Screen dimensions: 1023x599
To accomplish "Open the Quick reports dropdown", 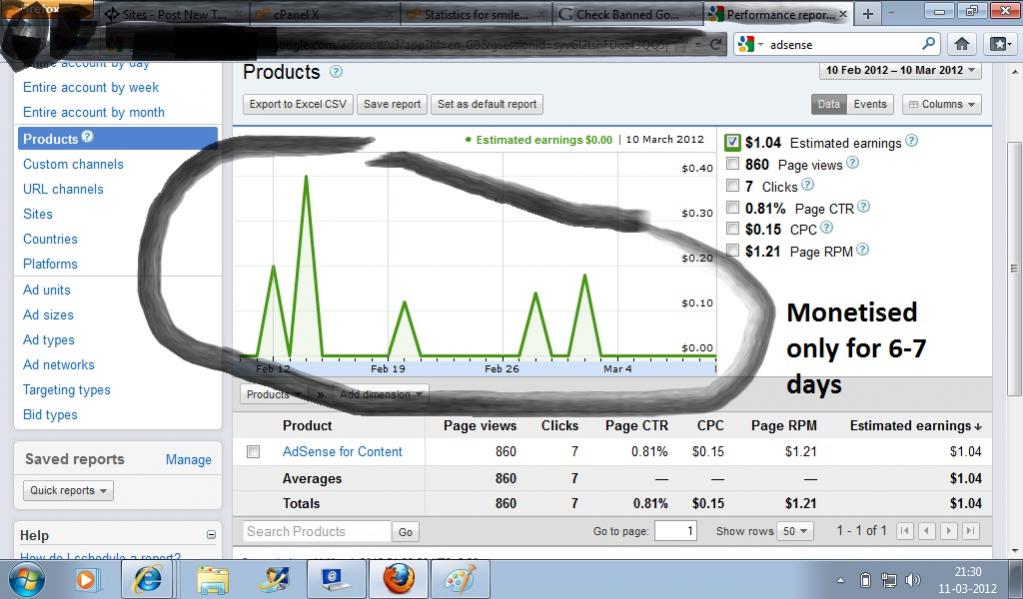I will click(68, 490).
